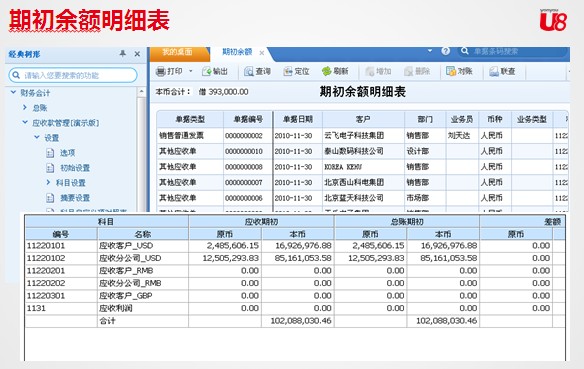Click the 增加 add toolbar icon

pyautogui.click(x=378, y=71)
